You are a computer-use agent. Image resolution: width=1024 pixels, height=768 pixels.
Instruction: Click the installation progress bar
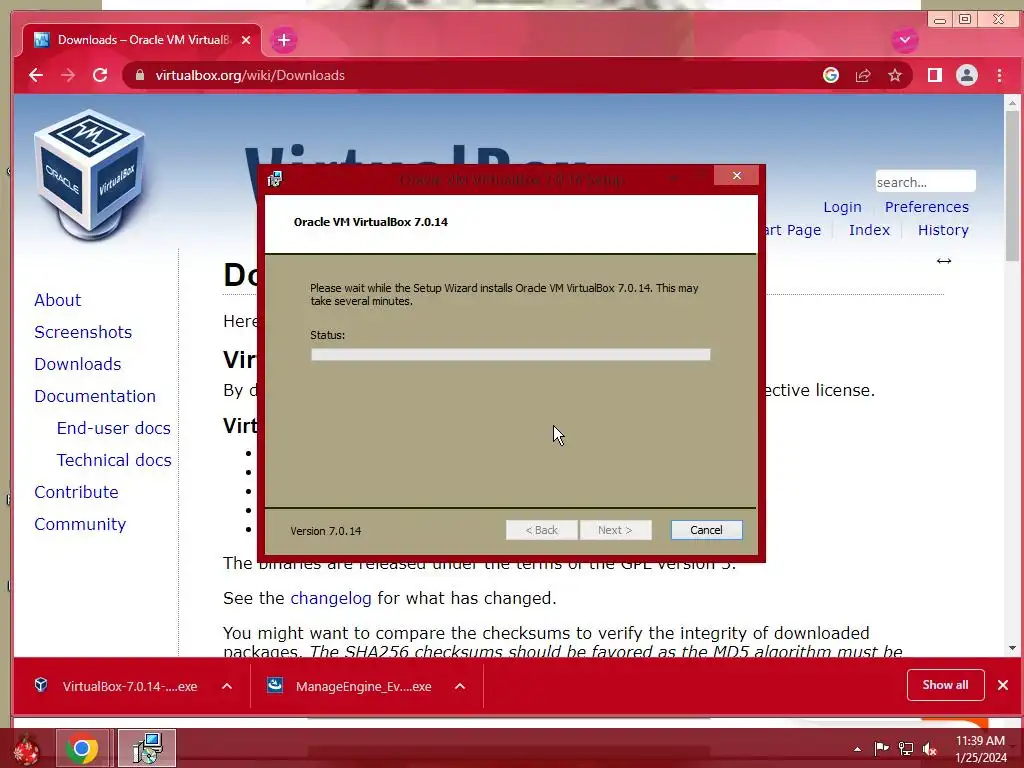[x=511, y=355]
